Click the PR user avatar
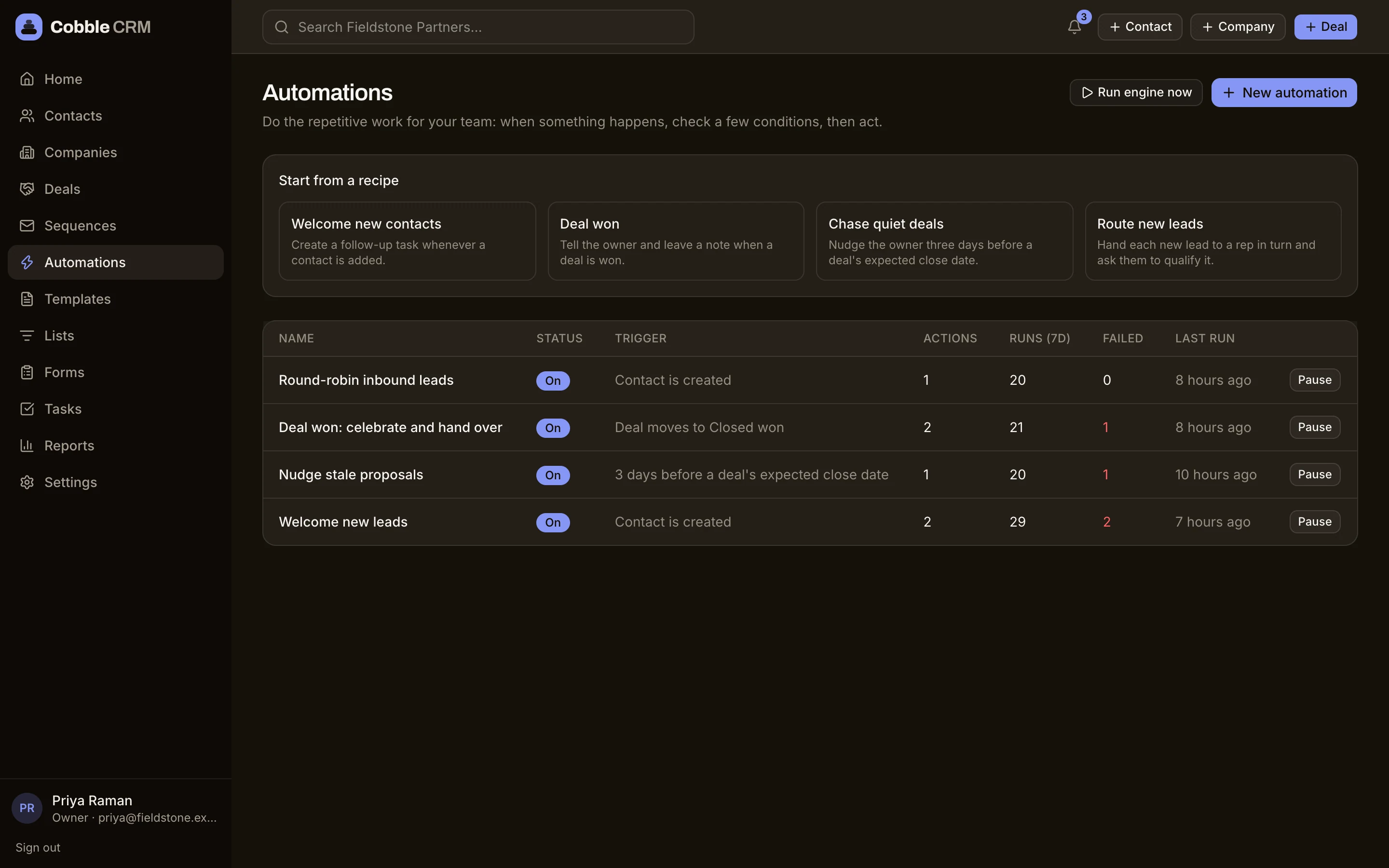This screenshot has width=1389, height=868. (27, 808)
